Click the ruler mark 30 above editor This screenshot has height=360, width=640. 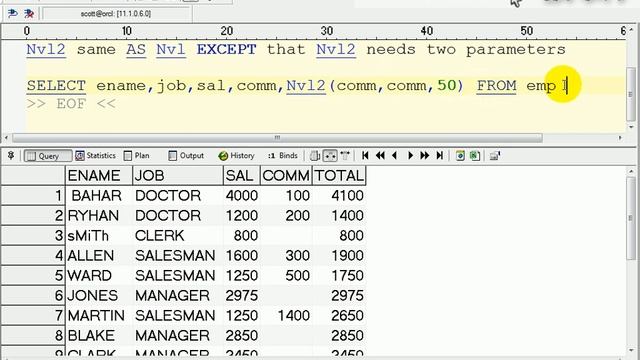point(327,31)
